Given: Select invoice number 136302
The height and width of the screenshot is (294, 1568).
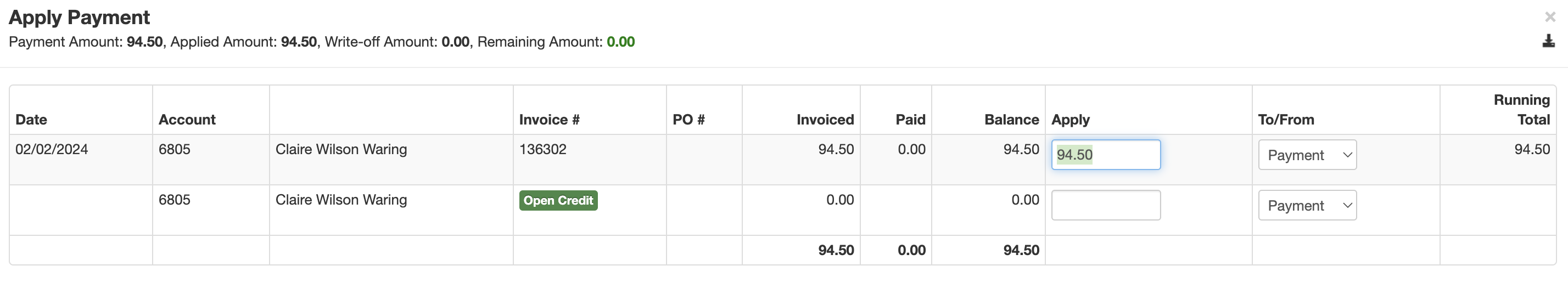Looking at the screenshot, I should 542,150.
